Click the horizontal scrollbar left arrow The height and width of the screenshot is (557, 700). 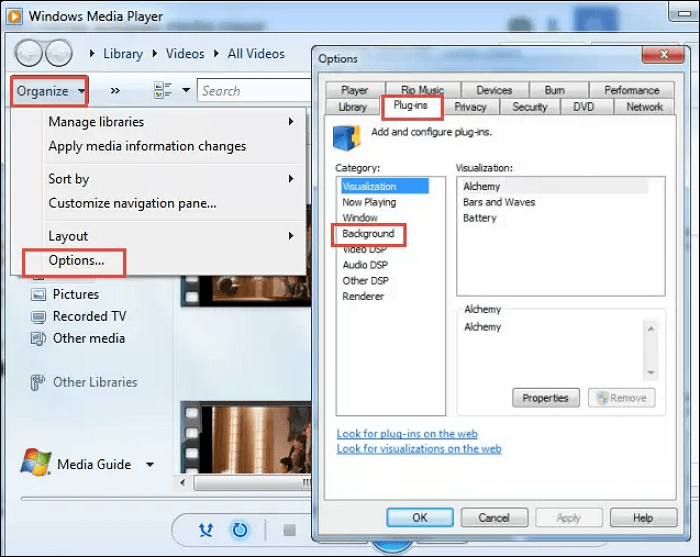182,482
